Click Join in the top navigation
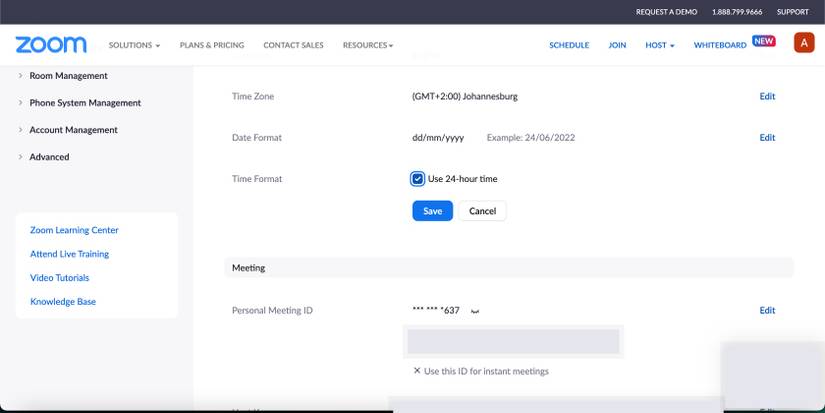Image resolution: width=825 pixels, height=413 pixels. tap(617, 45)
